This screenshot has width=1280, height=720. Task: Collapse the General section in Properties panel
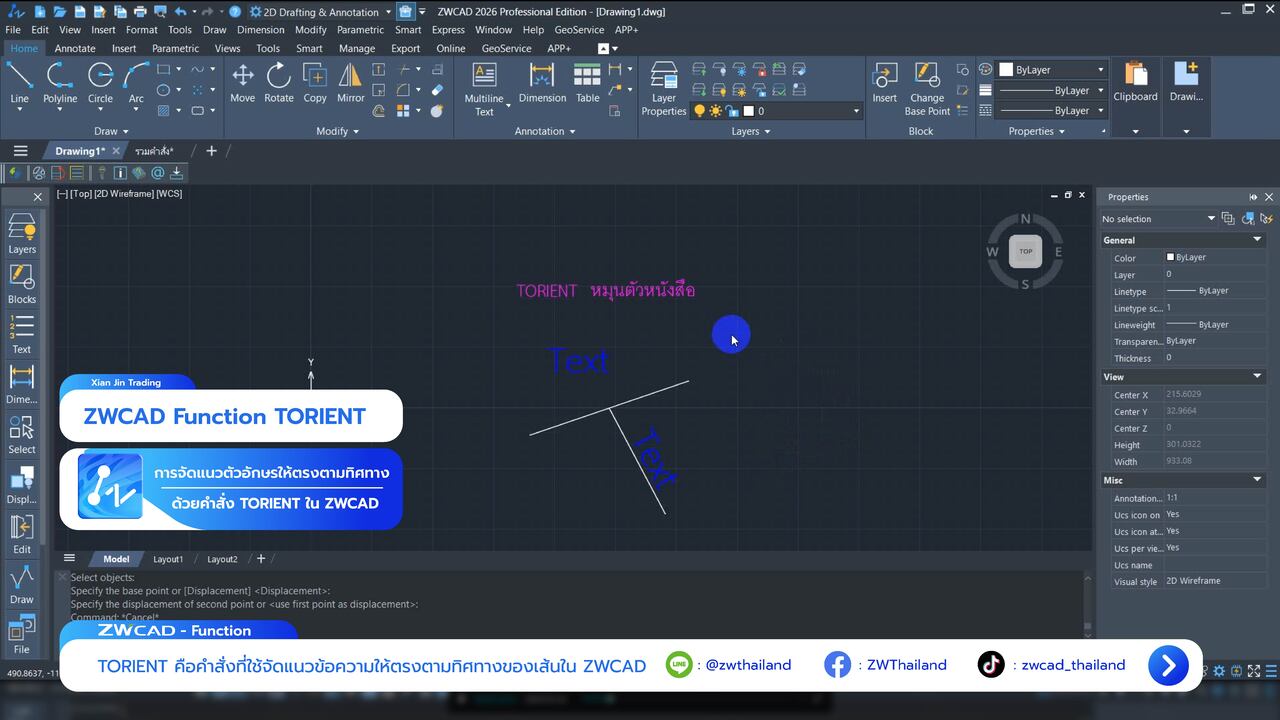pos(1257,240)
